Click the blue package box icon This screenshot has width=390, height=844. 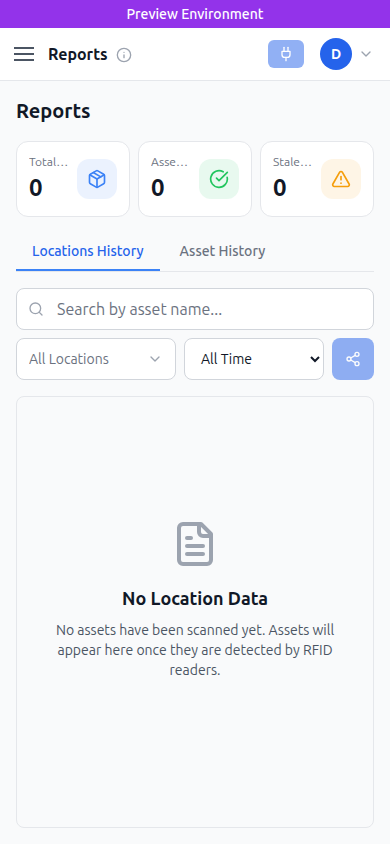[x=97, y=179]
